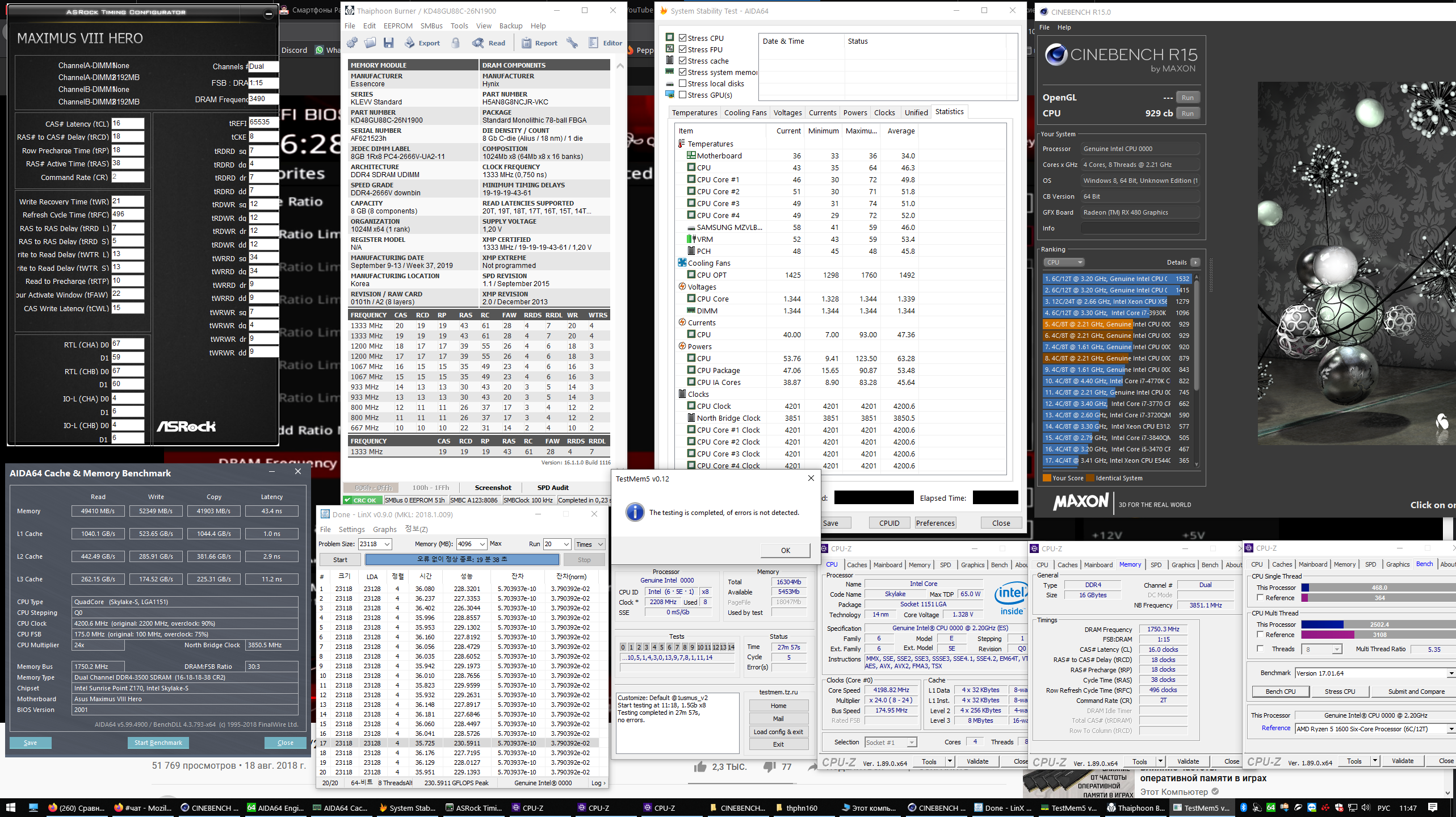1456x817 pixels.
Task: Click the floppy disk save icon in Thaiphoon Burner
Action: coord(389,43)
